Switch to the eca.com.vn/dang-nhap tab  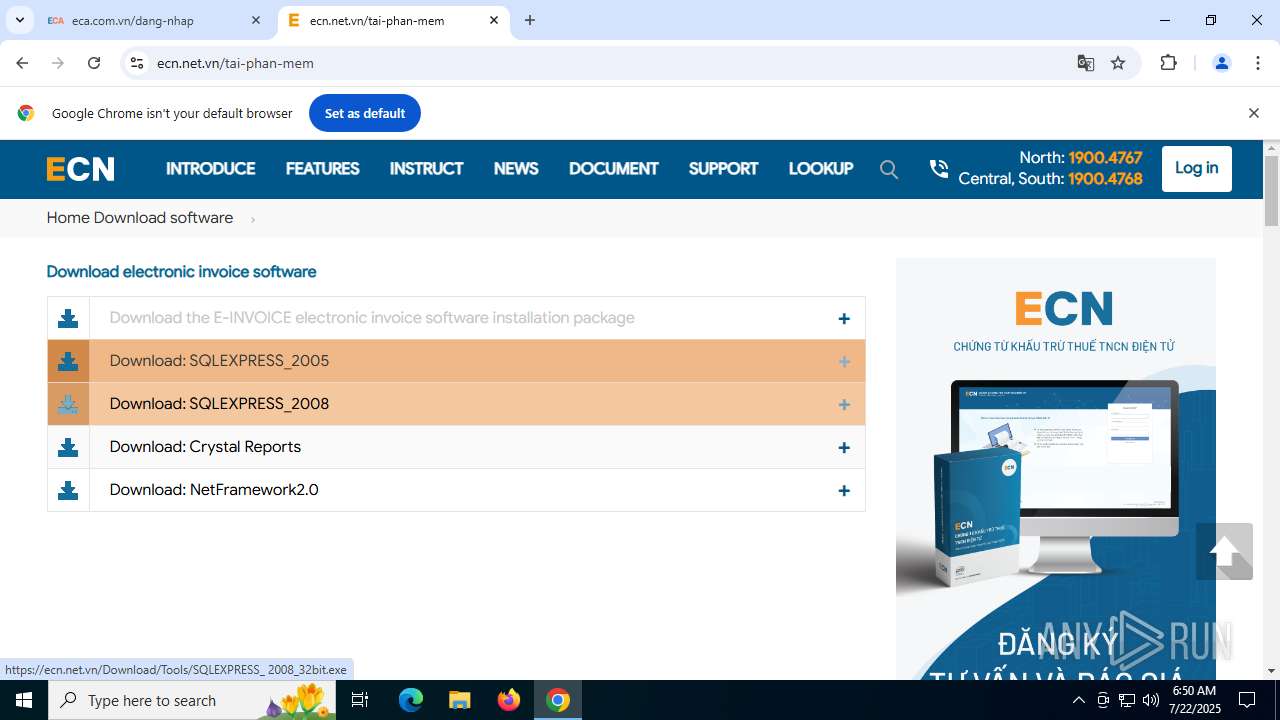pos(155,20)
